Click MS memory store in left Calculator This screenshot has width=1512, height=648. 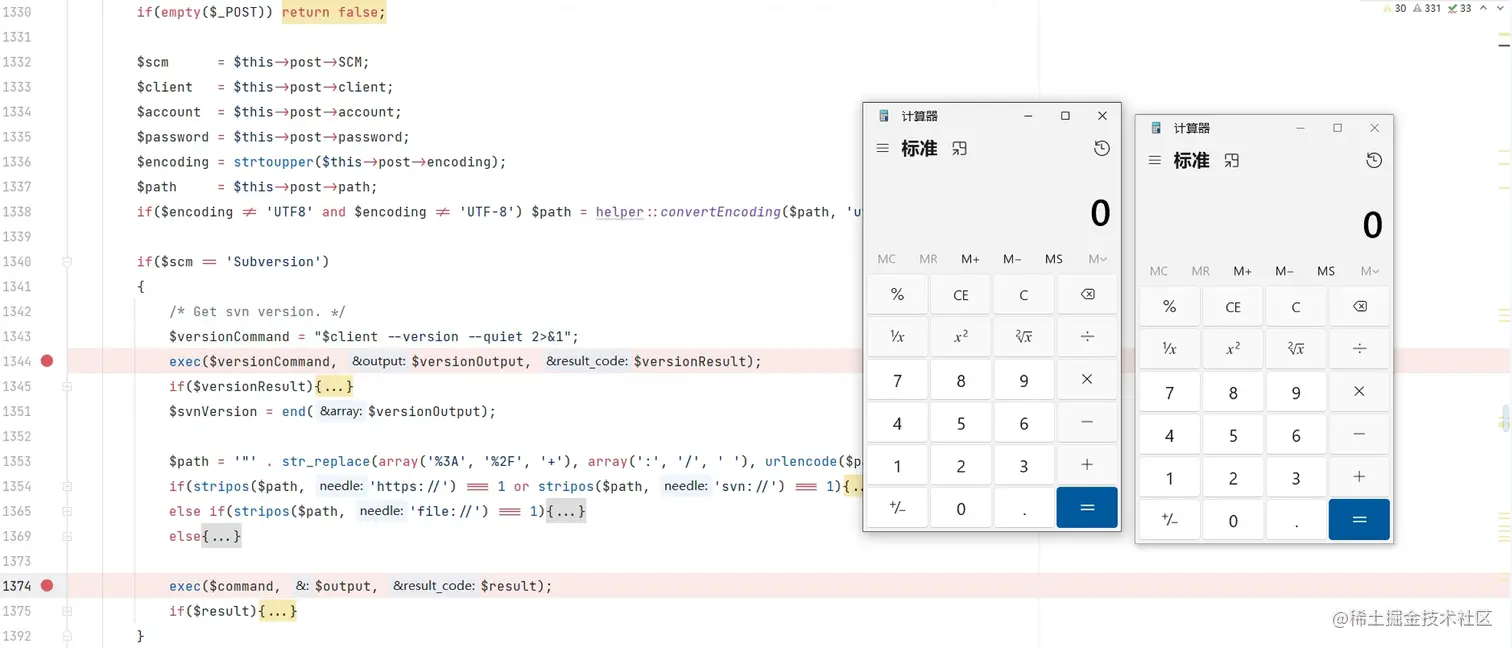pos(1054,259)
